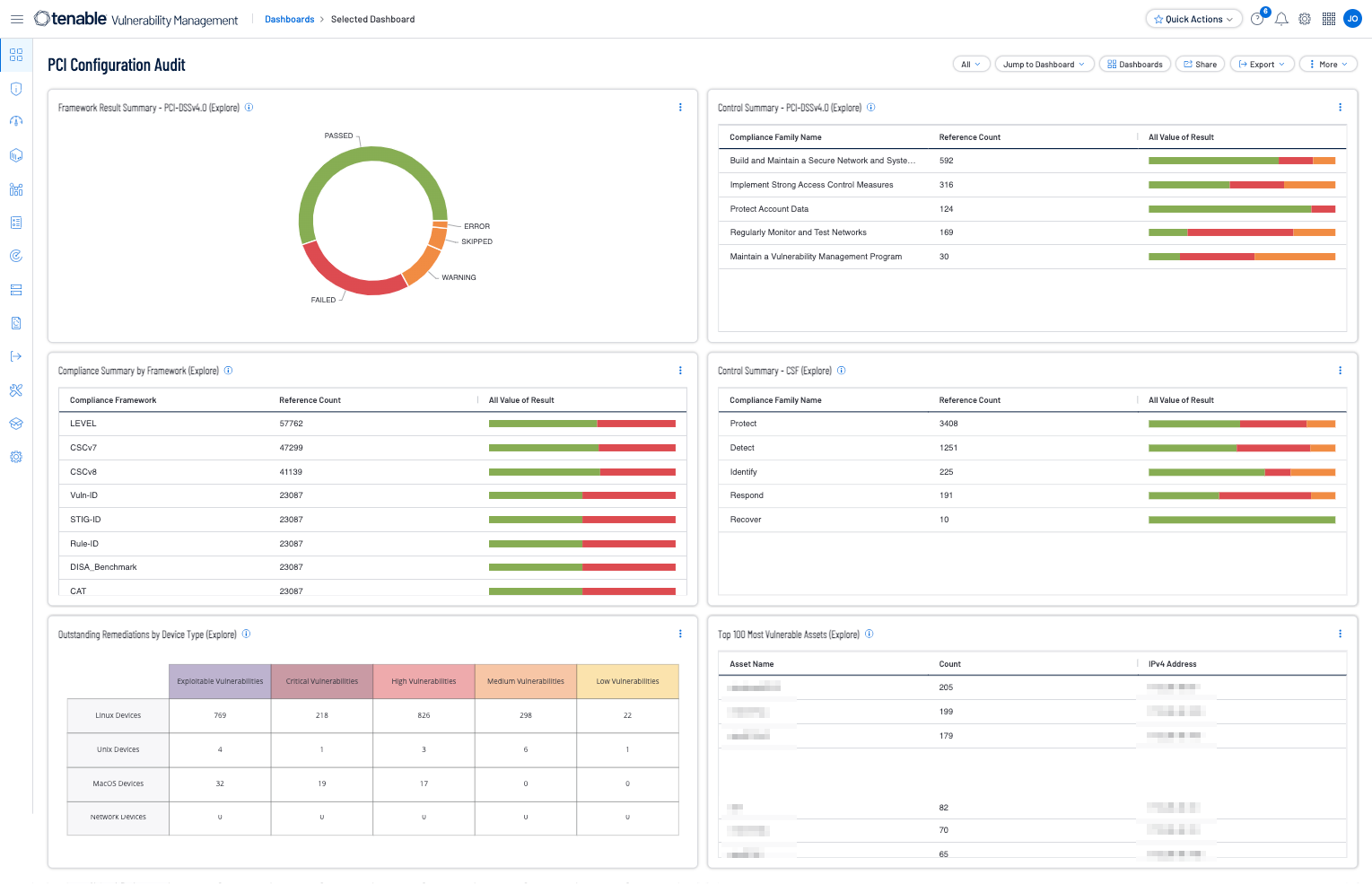Image resolution: width=1372 pixels, height=884 pixels.
Task: Open the settings gear in the sidebar
Action: click(16, 457)
